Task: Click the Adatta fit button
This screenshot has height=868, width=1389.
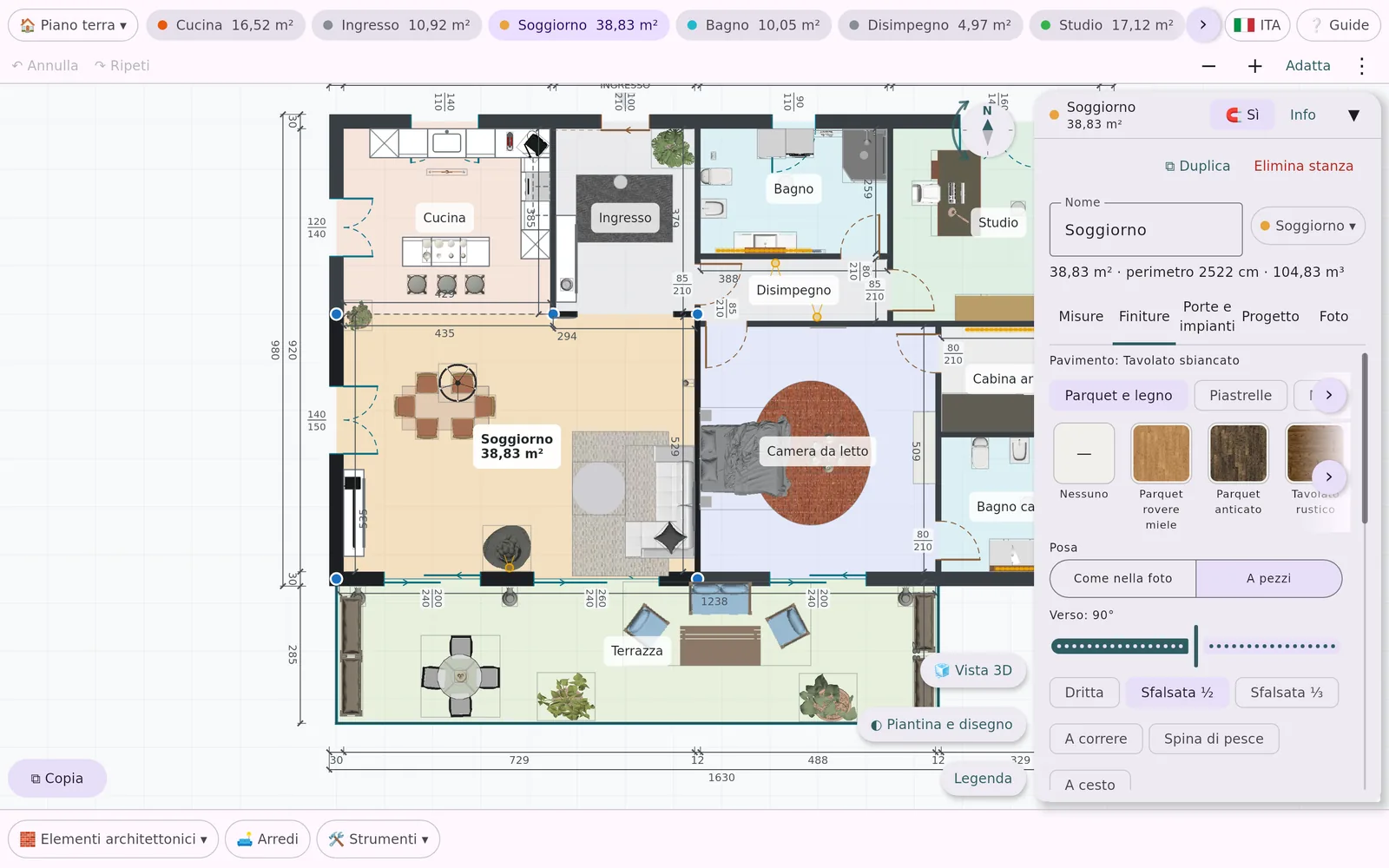Action: click(1307, 66)
